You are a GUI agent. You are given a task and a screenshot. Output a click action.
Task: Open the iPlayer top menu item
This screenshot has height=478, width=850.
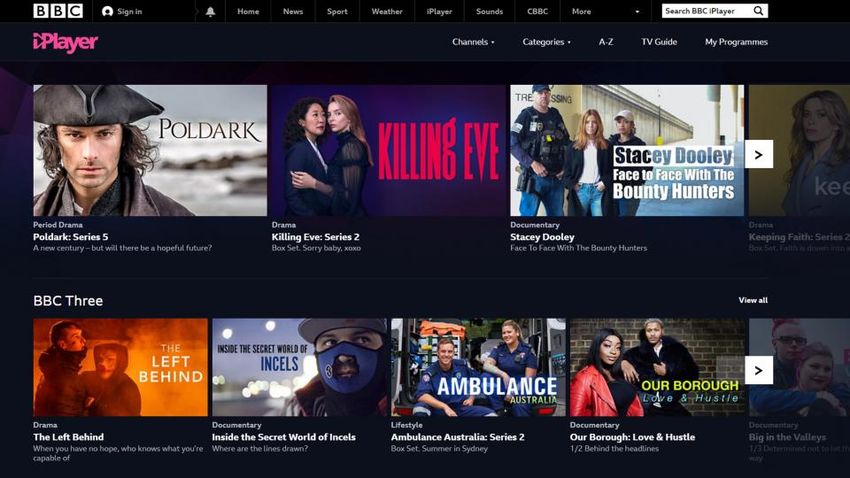439,11
